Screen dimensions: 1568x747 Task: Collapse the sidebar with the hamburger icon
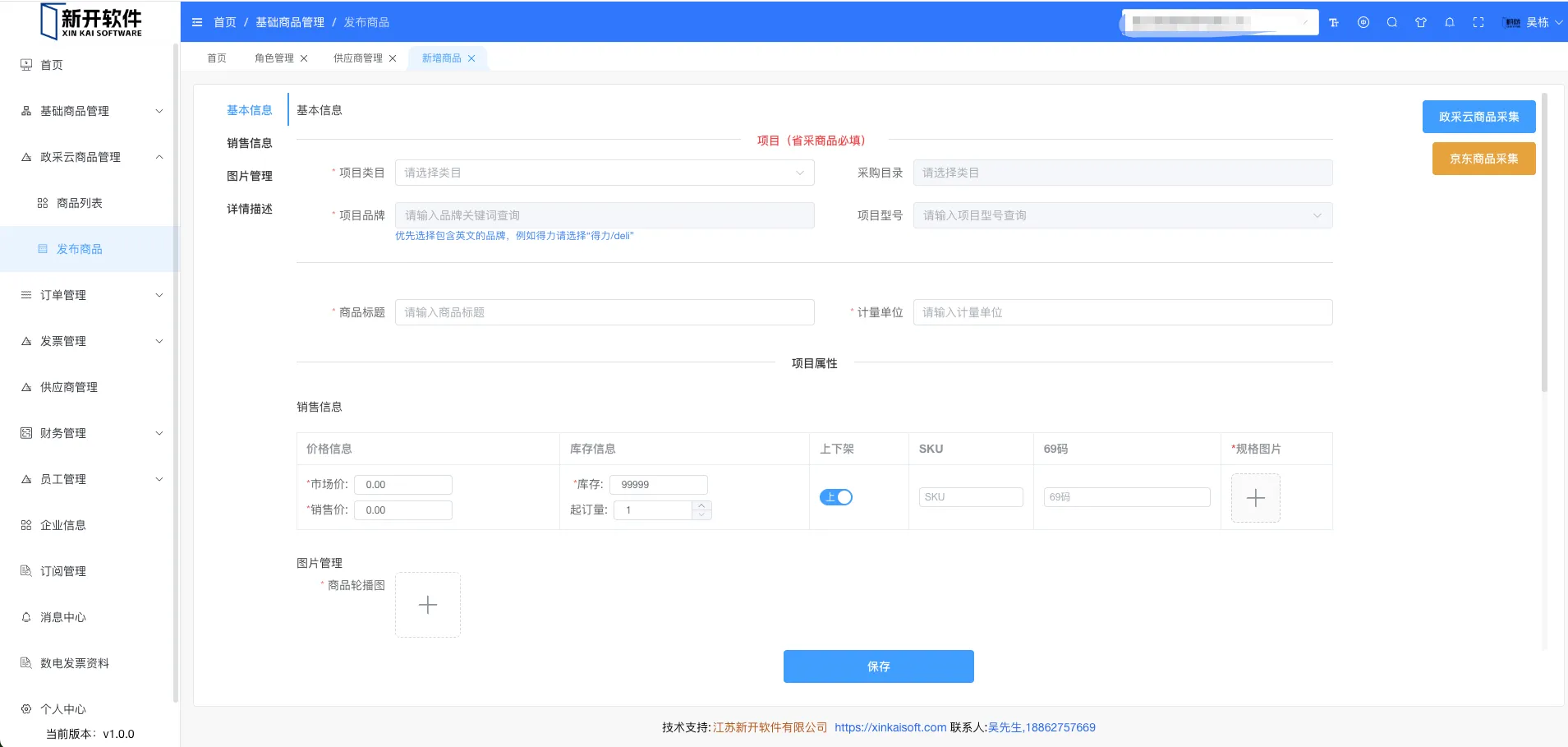(197, 22)
